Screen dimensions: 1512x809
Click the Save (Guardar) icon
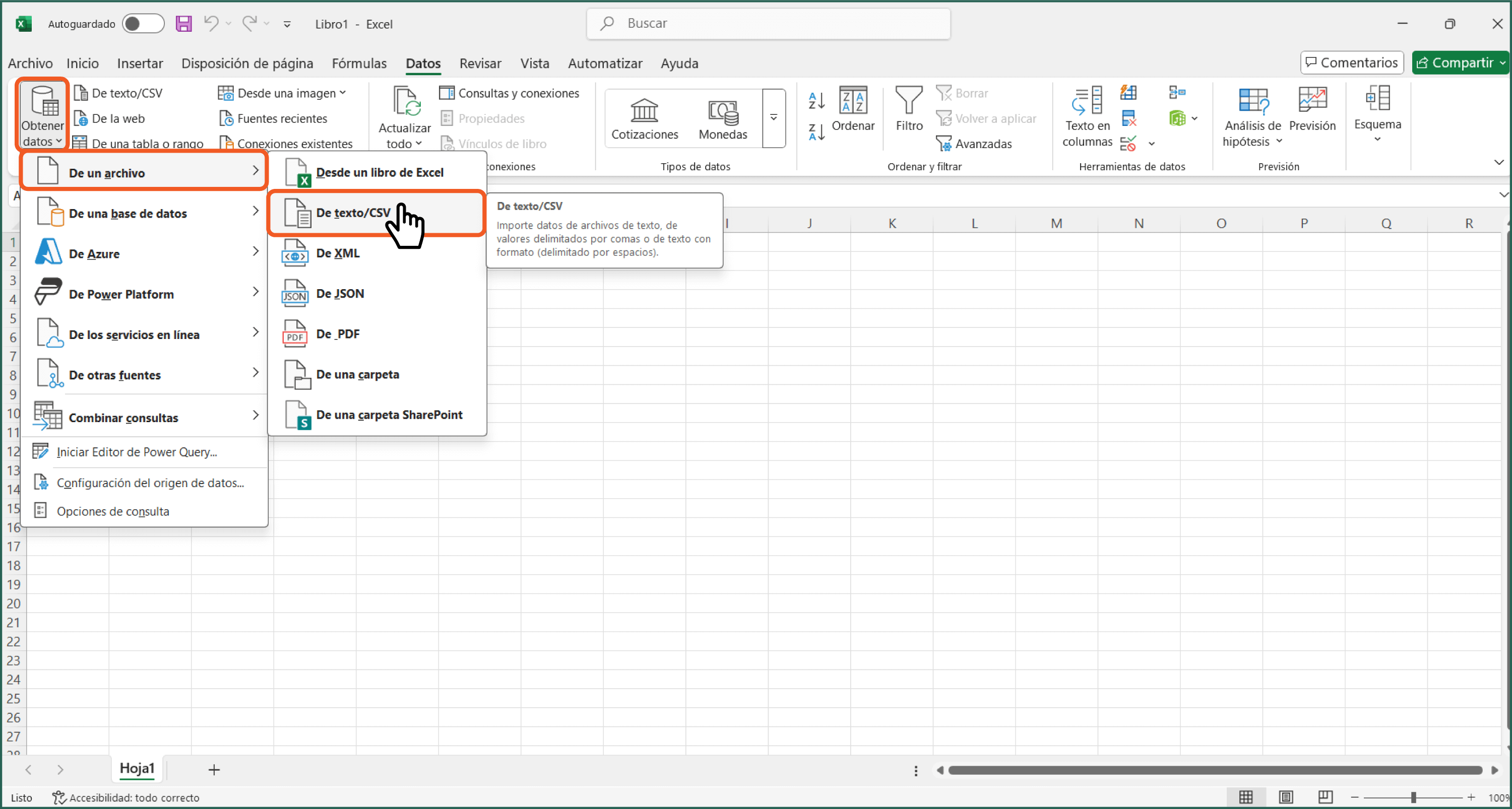click(x=184, y=24)
